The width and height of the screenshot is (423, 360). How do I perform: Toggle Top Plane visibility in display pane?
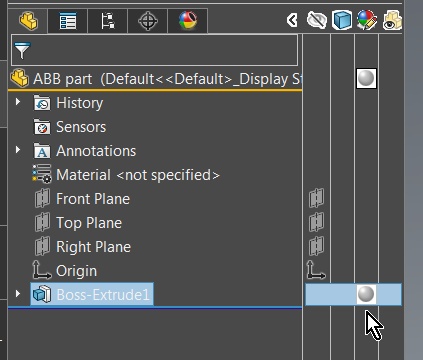(316, 222)
